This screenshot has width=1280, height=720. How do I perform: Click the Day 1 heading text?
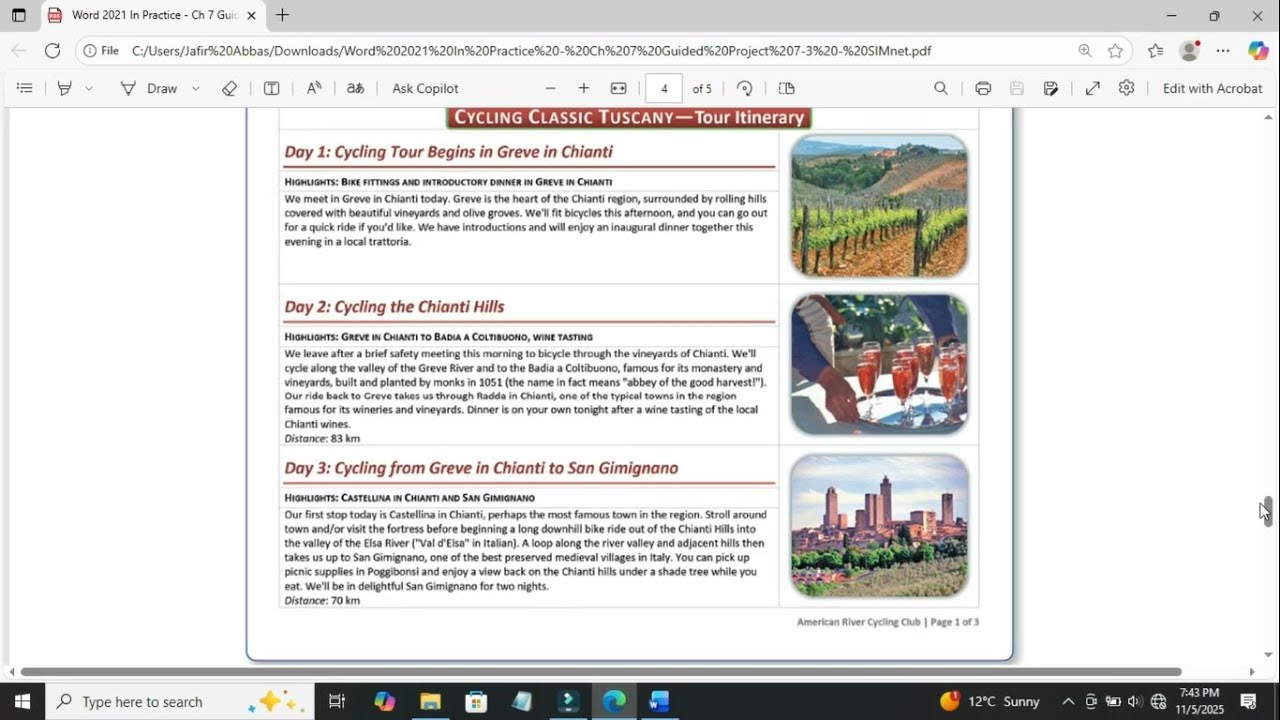click(448, 152)
